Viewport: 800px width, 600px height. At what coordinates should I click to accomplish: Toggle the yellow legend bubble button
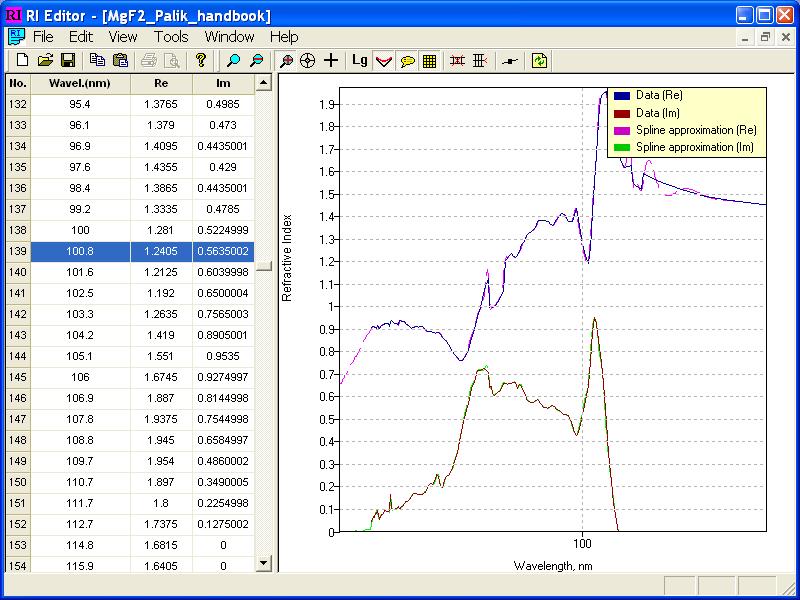pos(407,61)
